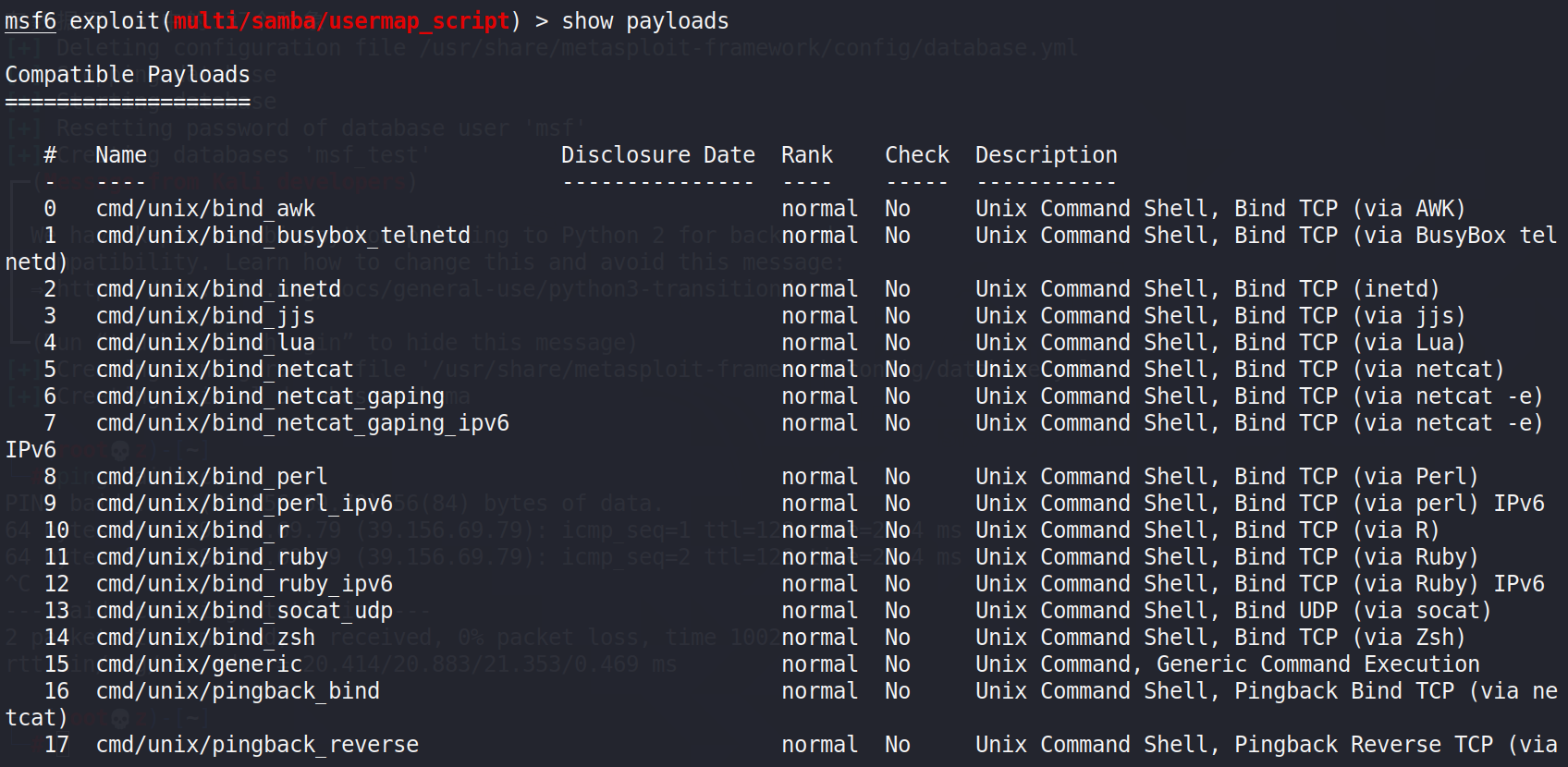This screenshot has height=767, width=1568.
Task: Select payload cmd/unix/pingback_reverse
Action: (257, 745)
